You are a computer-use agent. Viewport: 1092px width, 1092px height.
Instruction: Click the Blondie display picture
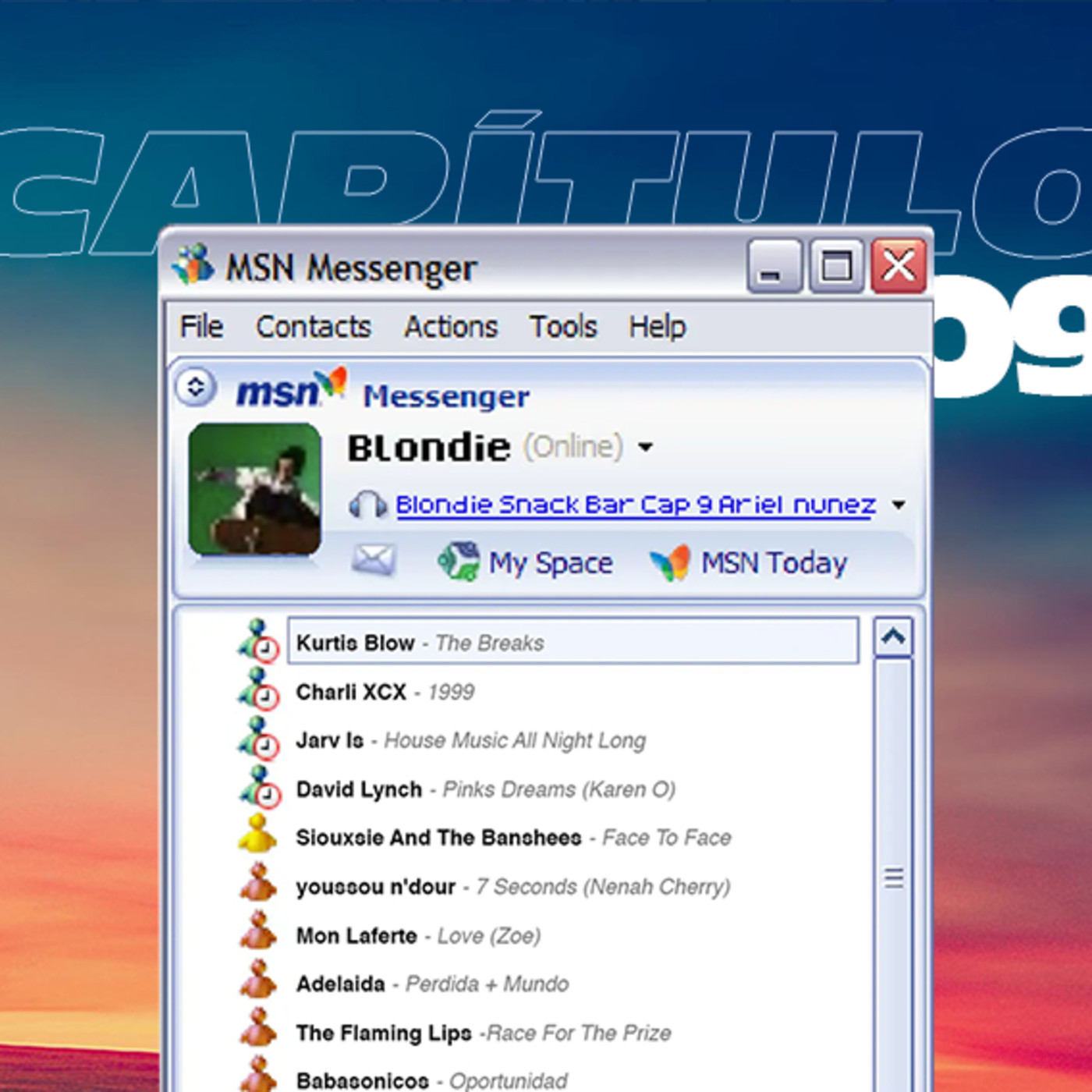click(255, 490)
